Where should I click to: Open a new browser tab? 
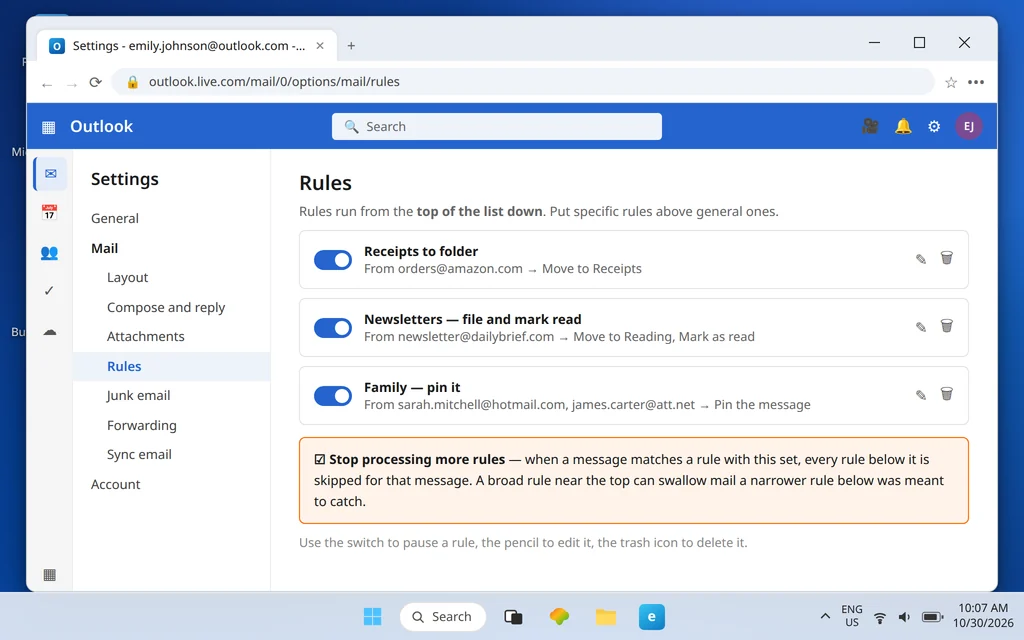pyautogui.click(x=351, y=46)
